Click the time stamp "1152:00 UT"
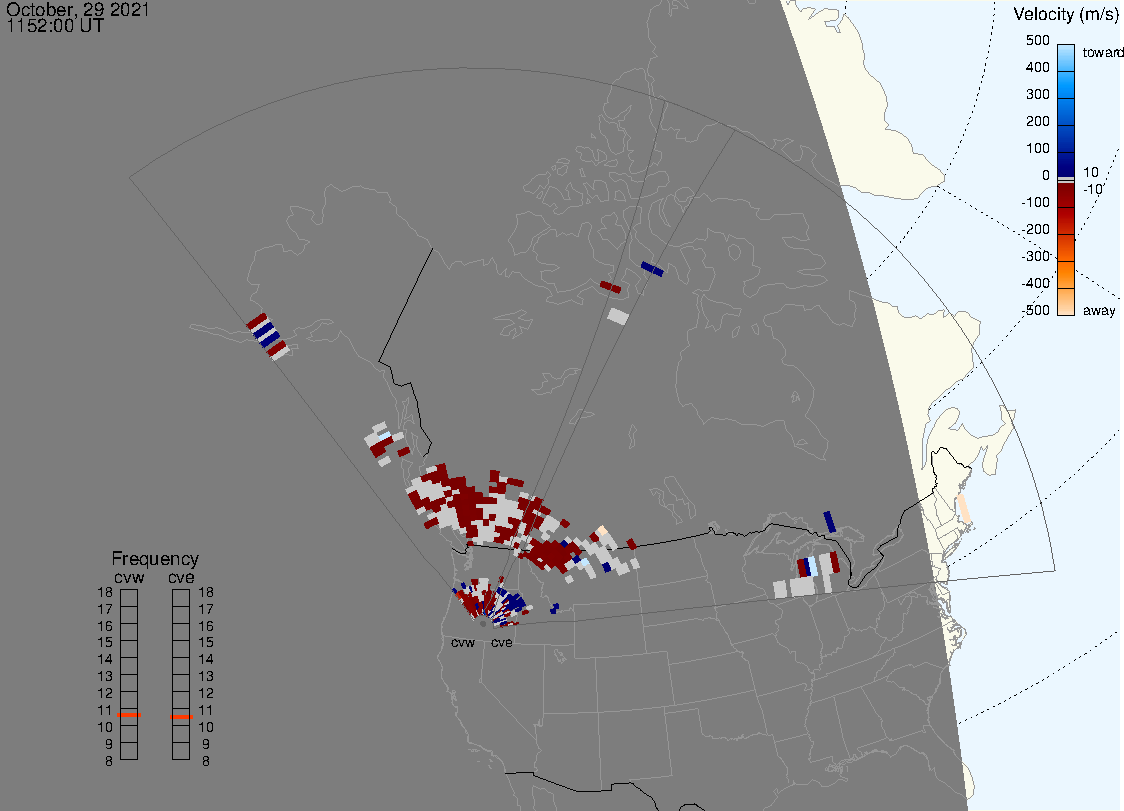This screenshot has height=811, width=1124. click(55, 26)
